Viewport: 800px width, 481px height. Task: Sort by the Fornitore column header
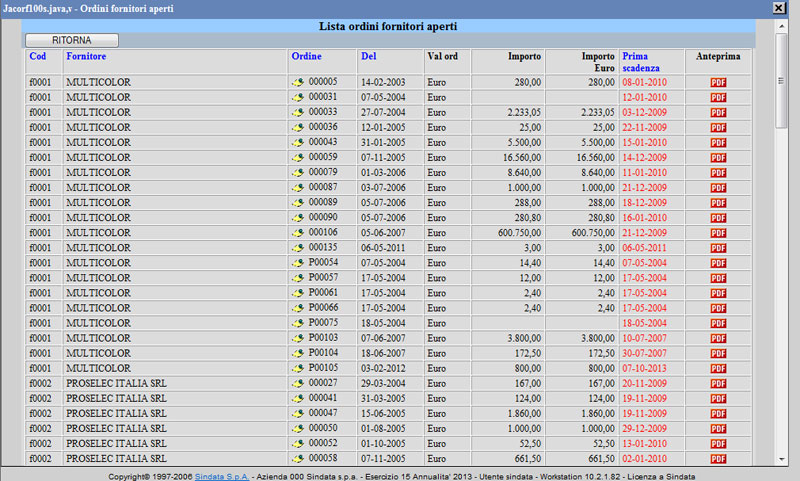tap(86, 56)
